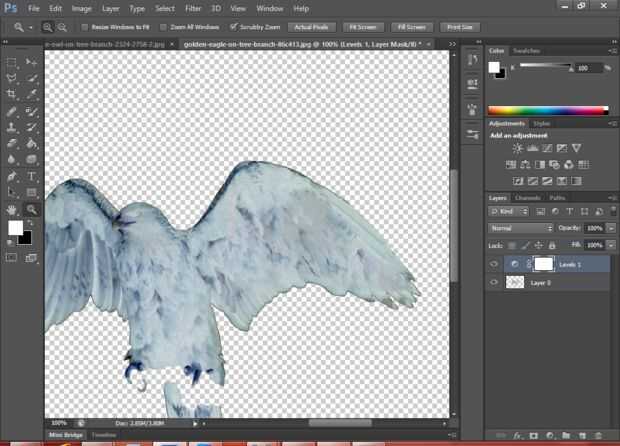Open the Adjustments panel flyout menu
This screenshot has width=620, height=446.
(x=612, y=124)
